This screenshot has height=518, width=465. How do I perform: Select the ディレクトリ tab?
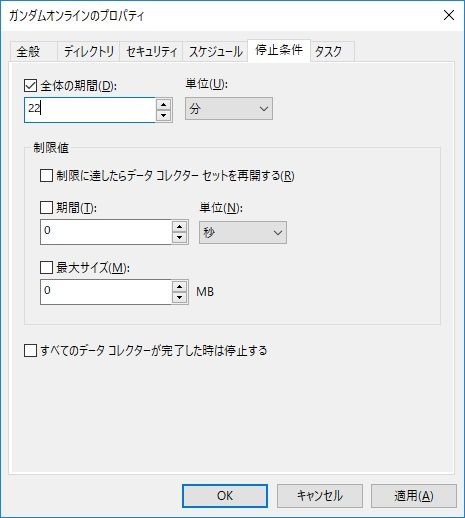(89, 52)
